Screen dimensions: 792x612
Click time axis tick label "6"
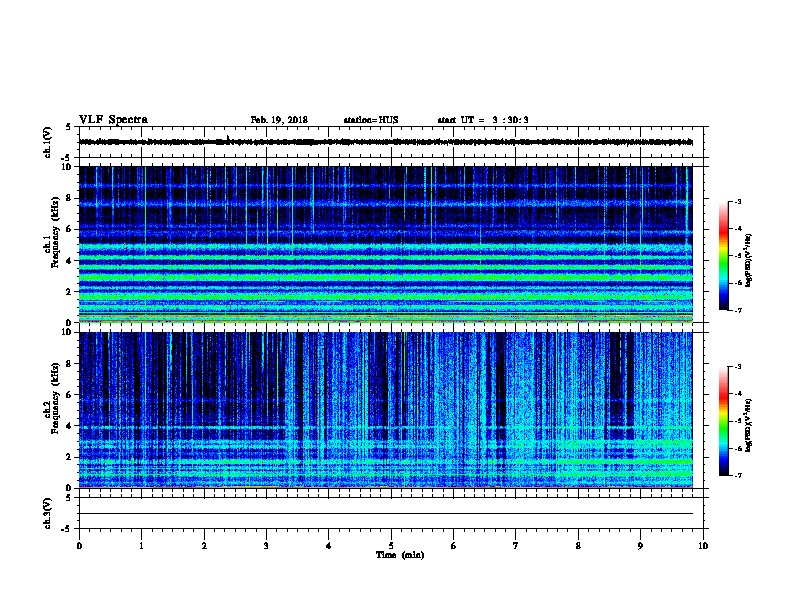click(454, 546)
